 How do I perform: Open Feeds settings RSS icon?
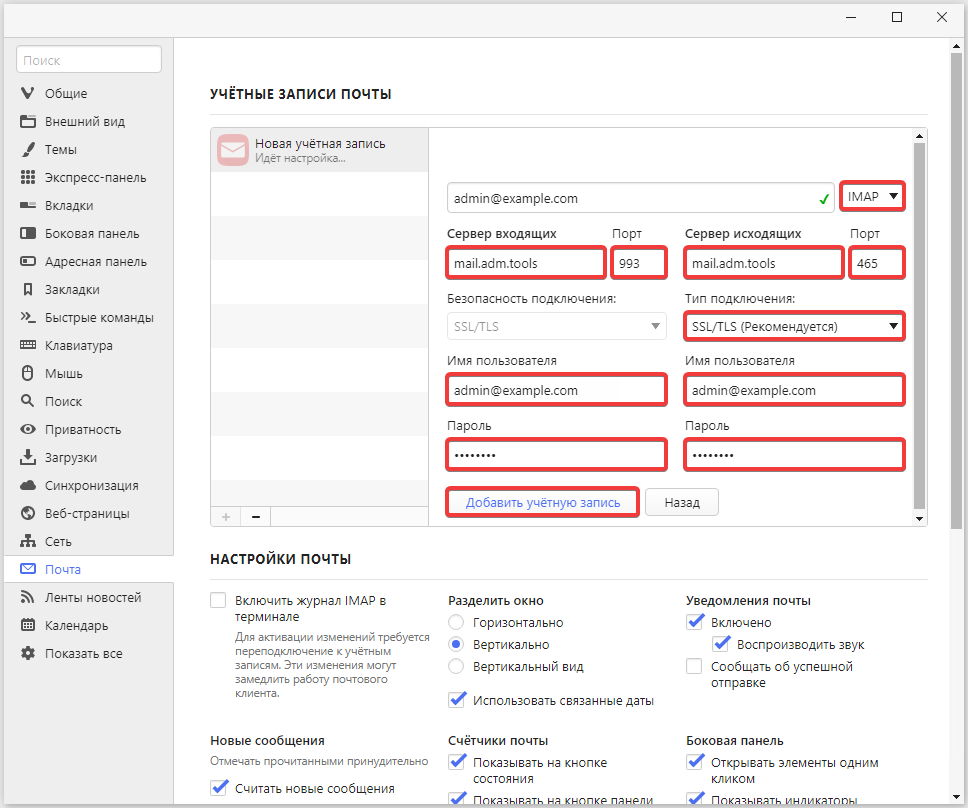[28, 598]
